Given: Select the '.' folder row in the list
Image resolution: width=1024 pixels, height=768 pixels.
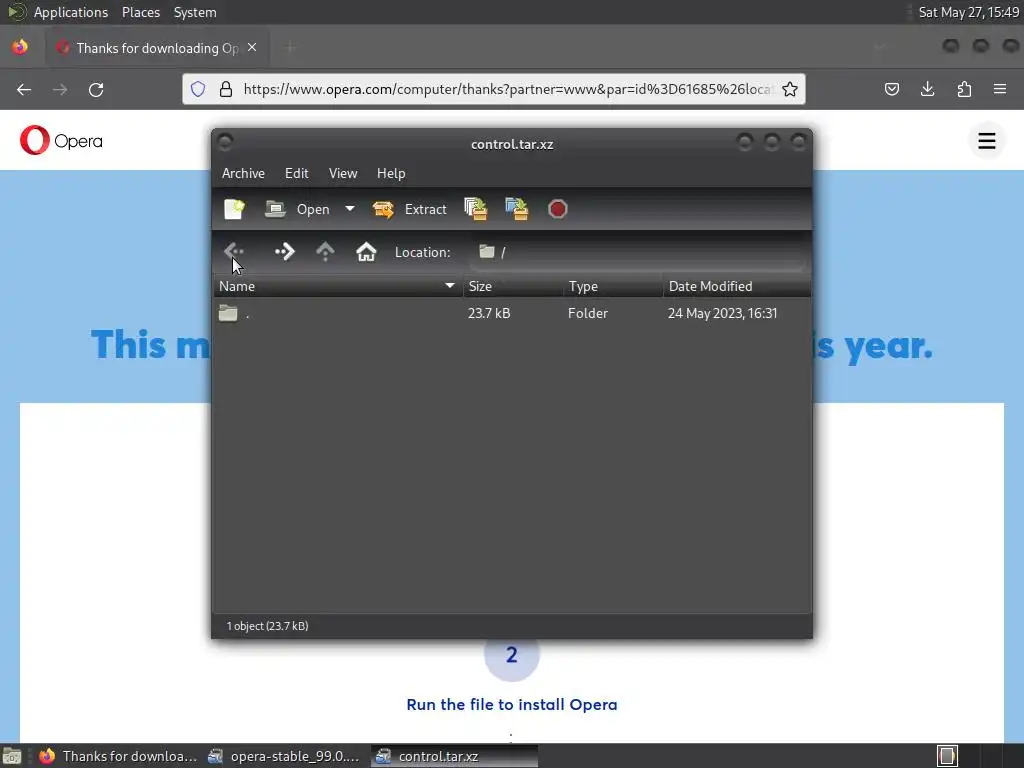Looking at the screenshot, I should pyautogui.click(x=512, y=313).
